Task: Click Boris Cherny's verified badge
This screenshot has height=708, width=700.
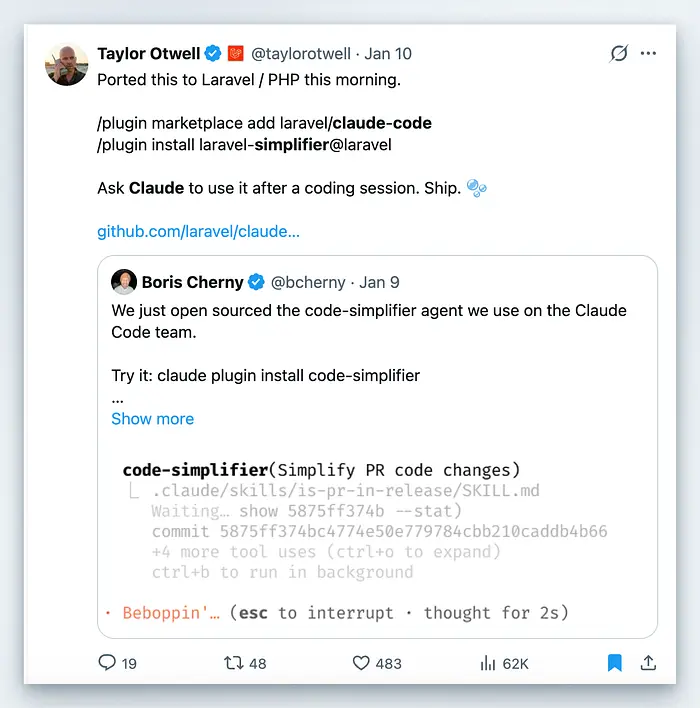Action: coord(255,283)
